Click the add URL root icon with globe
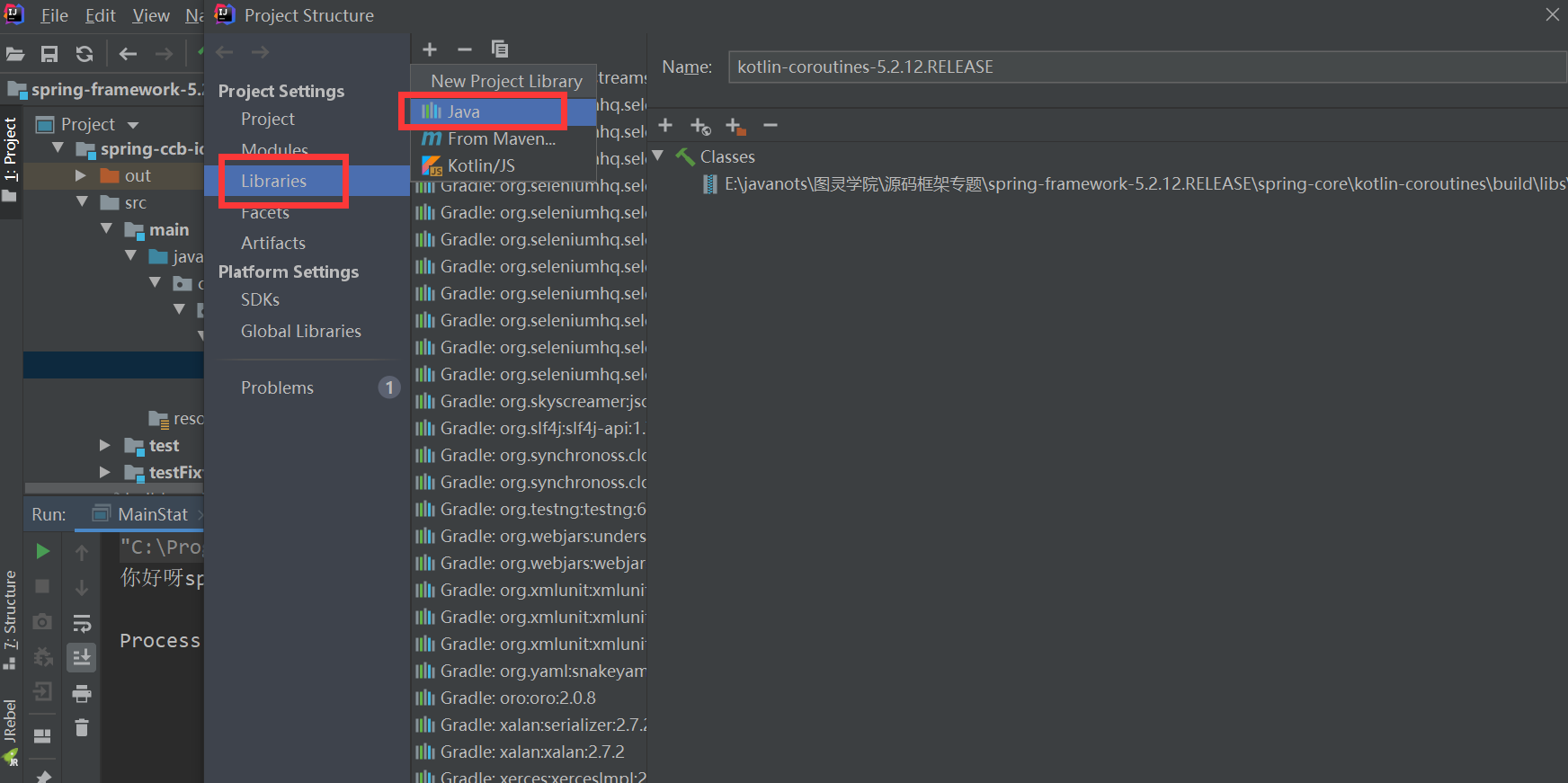Viewport: 1568px width, 783px height. 700,127
